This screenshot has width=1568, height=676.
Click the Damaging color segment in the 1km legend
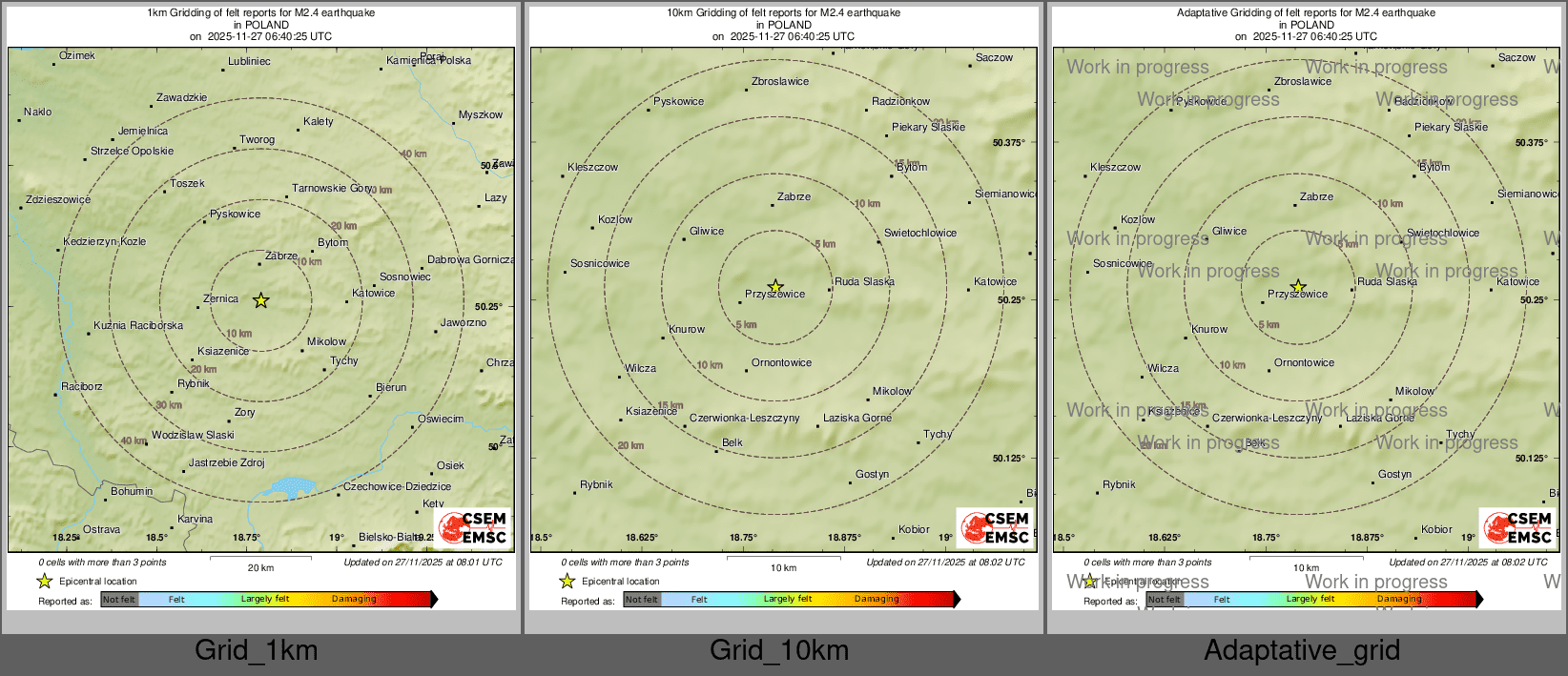tap(354, 600)
